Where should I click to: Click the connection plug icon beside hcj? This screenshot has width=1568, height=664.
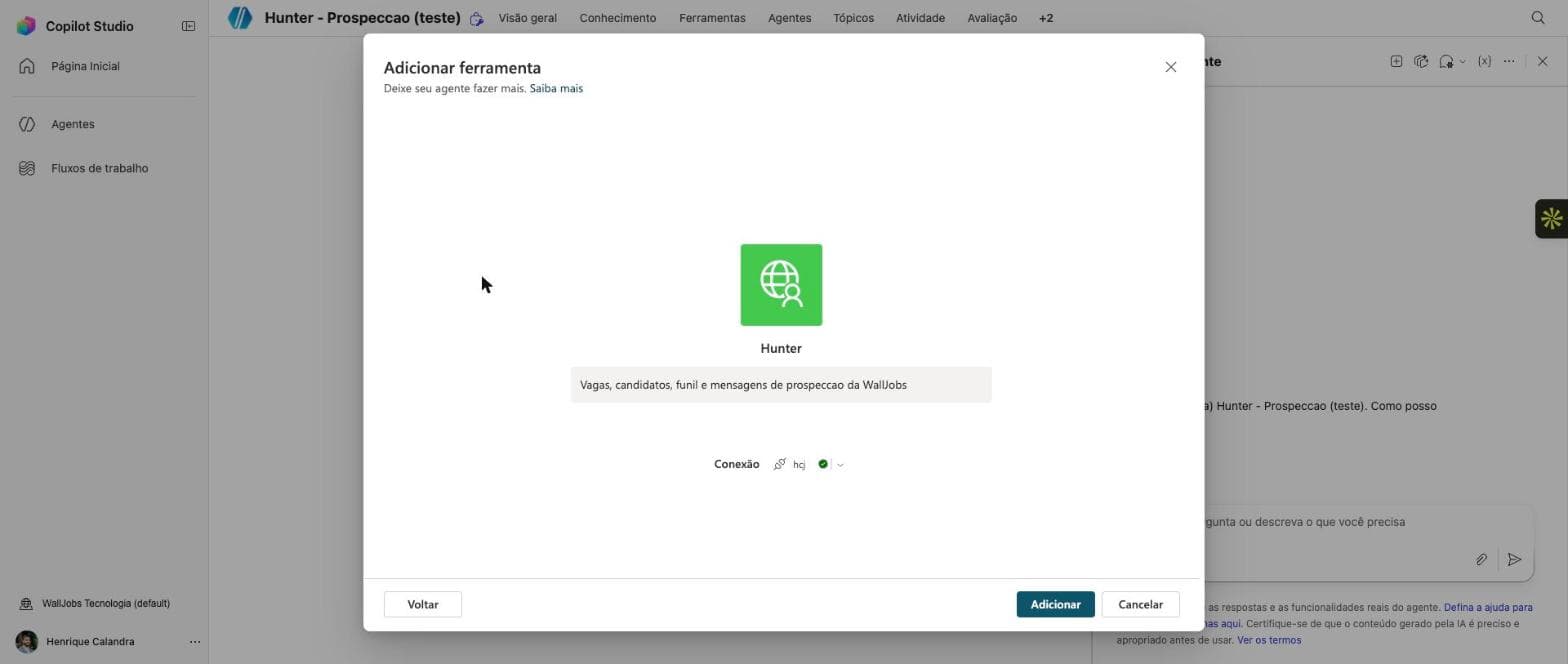(780, 464)
